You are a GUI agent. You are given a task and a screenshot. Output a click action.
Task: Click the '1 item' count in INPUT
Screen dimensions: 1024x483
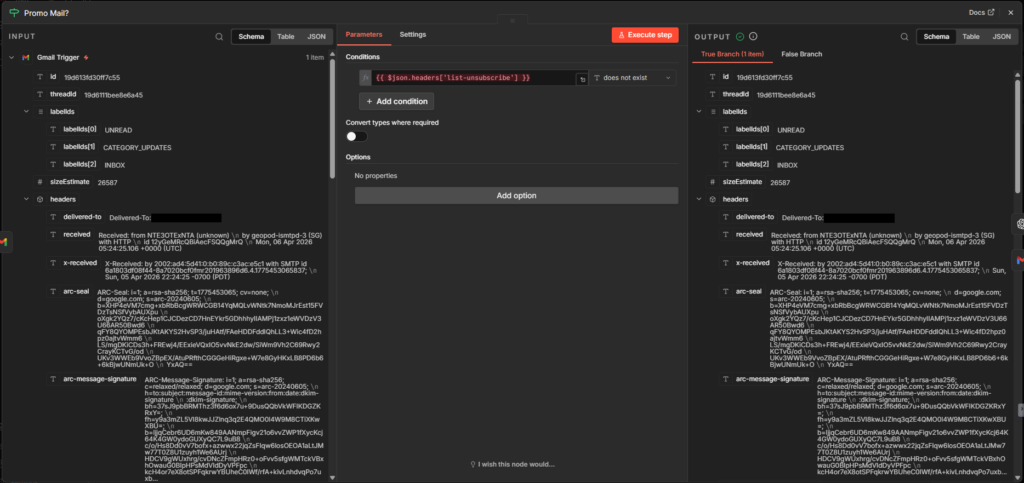[315, 57]
